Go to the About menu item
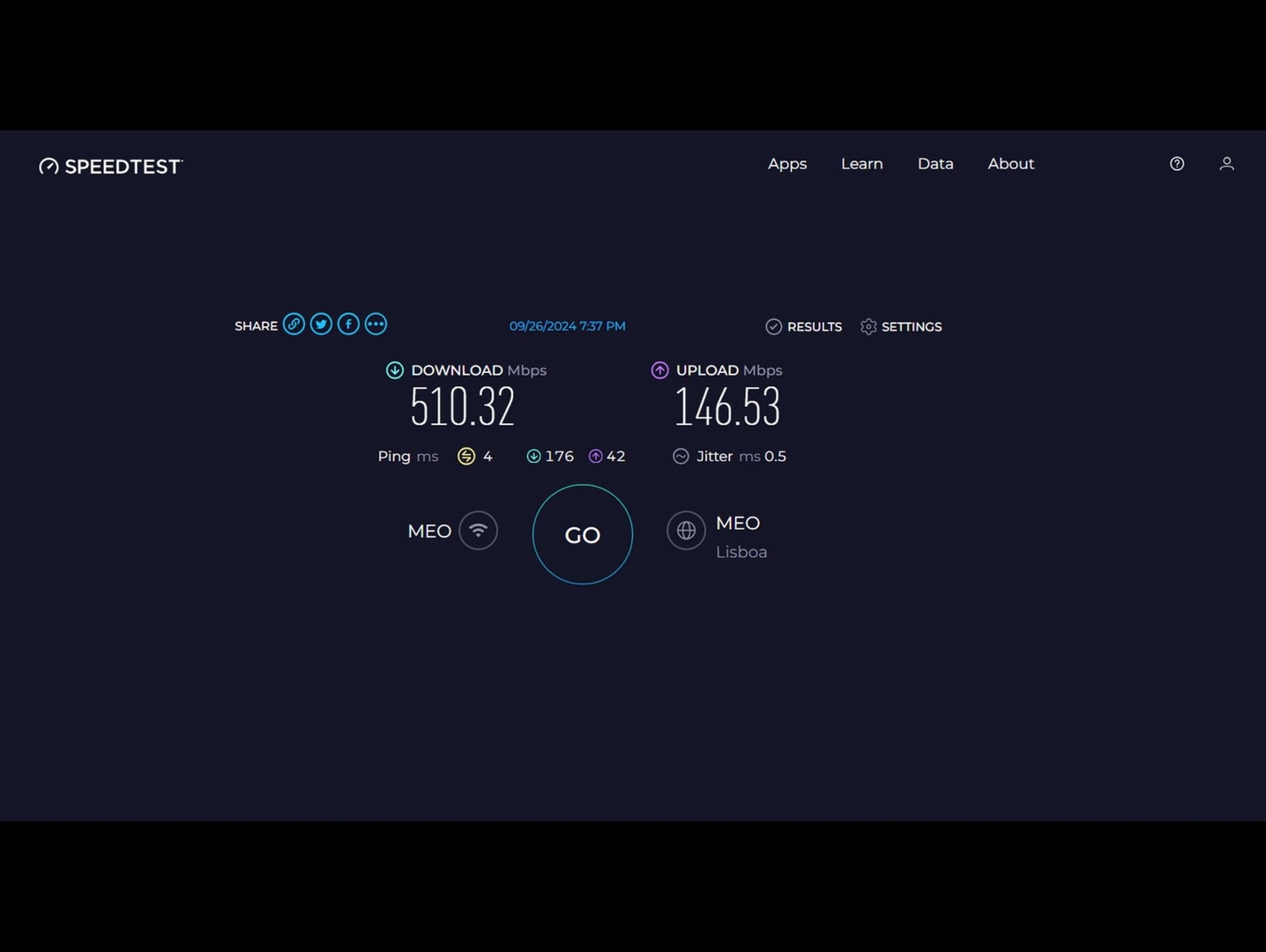 1010,164
